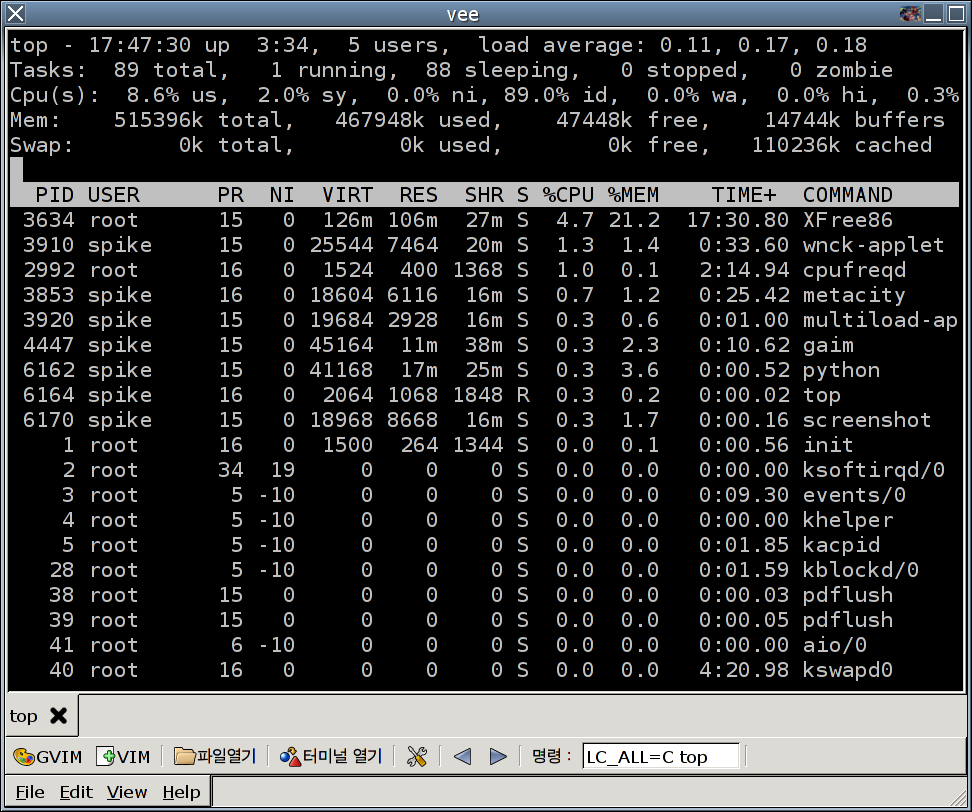Click the GVIM toolbar button
Screen dimensions: 972x812
pyautogui.click(x=49, y=756)
